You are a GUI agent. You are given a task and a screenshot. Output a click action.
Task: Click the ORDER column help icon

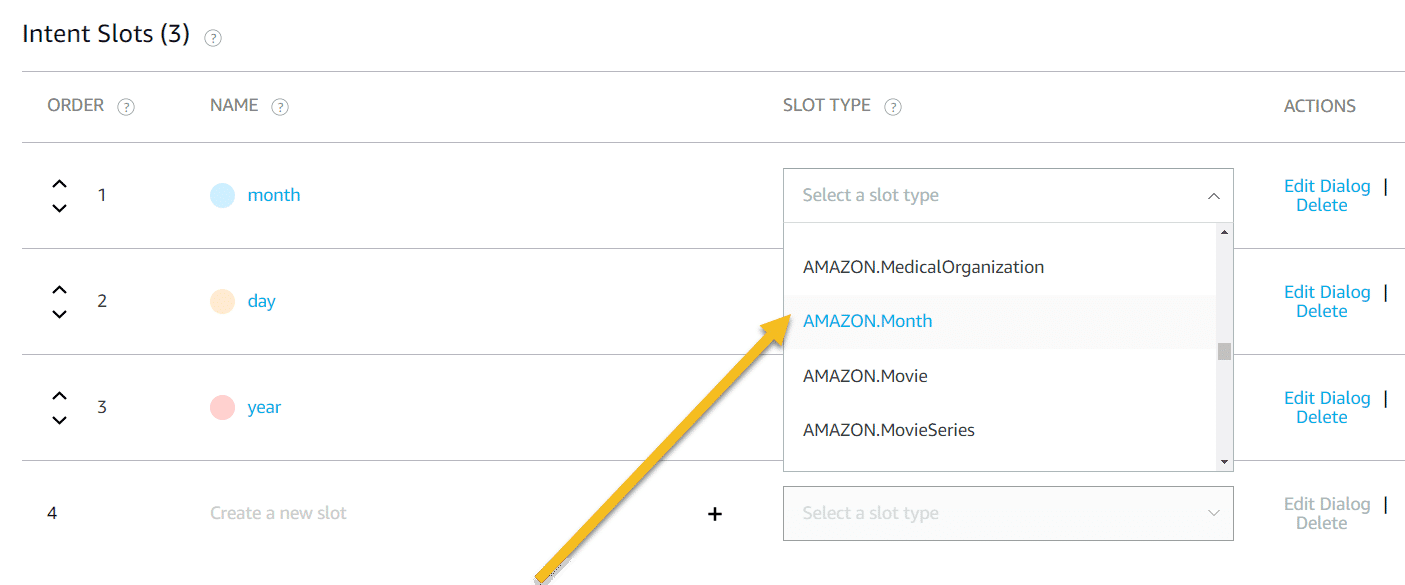[126, 107]
